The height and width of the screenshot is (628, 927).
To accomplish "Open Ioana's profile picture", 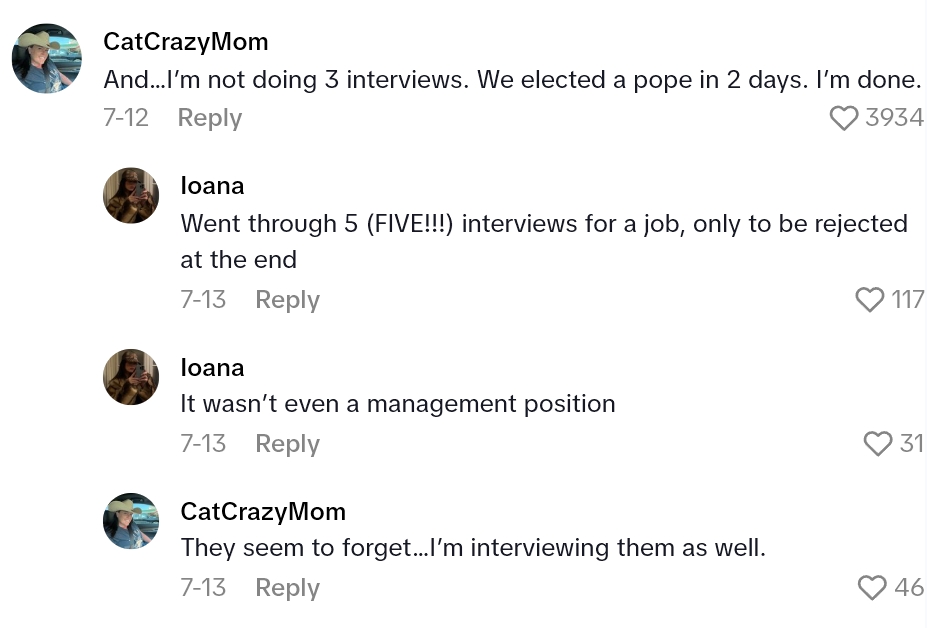I will click(x=130, y=195).
